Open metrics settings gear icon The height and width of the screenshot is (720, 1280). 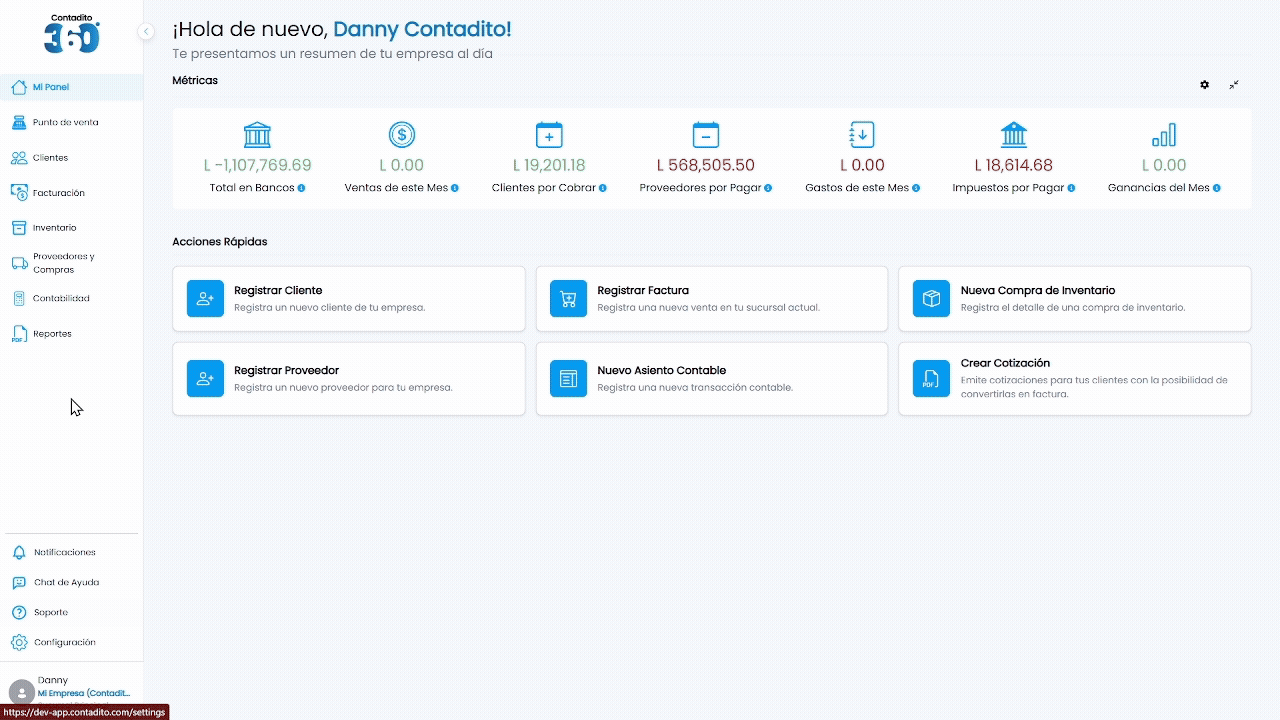coord(1204,85)
